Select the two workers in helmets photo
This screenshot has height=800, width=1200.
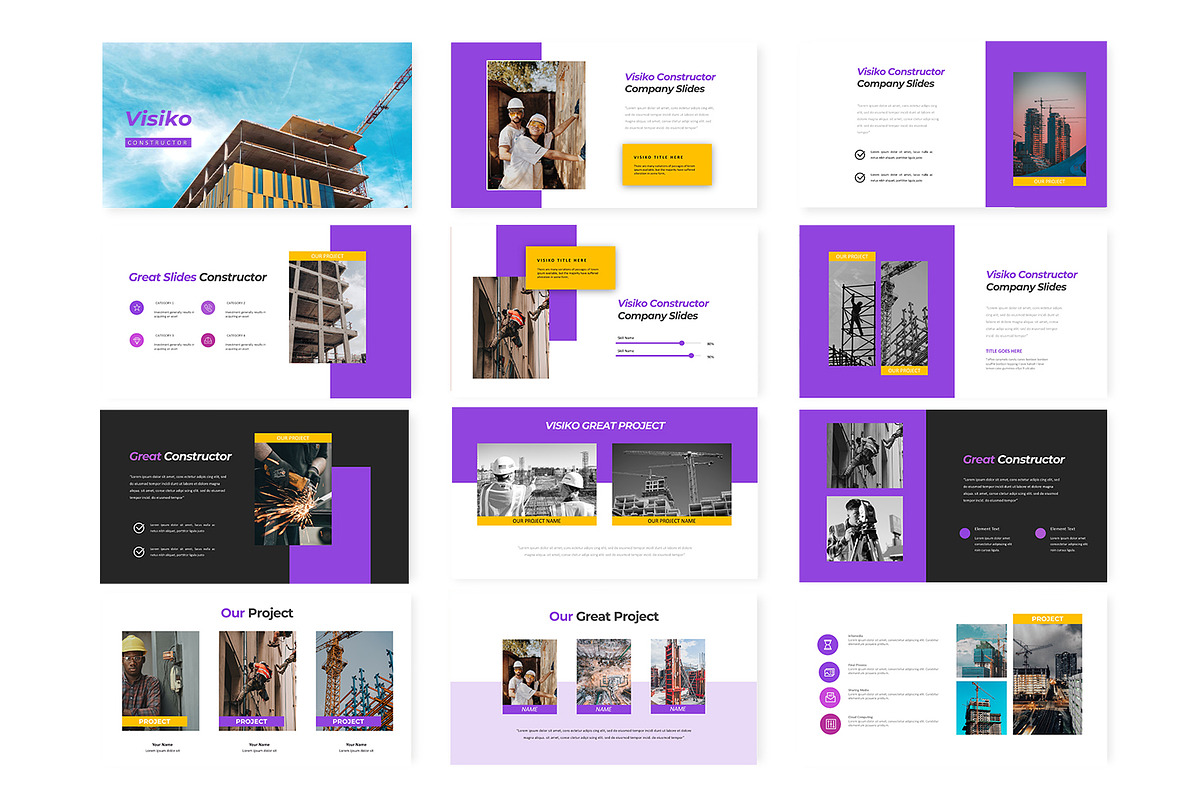pos(536,125)
